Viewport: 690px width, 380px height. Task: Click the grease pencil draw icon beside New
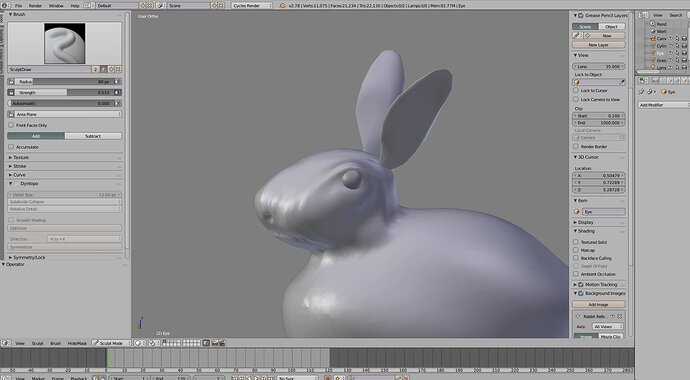click(577, 36)
